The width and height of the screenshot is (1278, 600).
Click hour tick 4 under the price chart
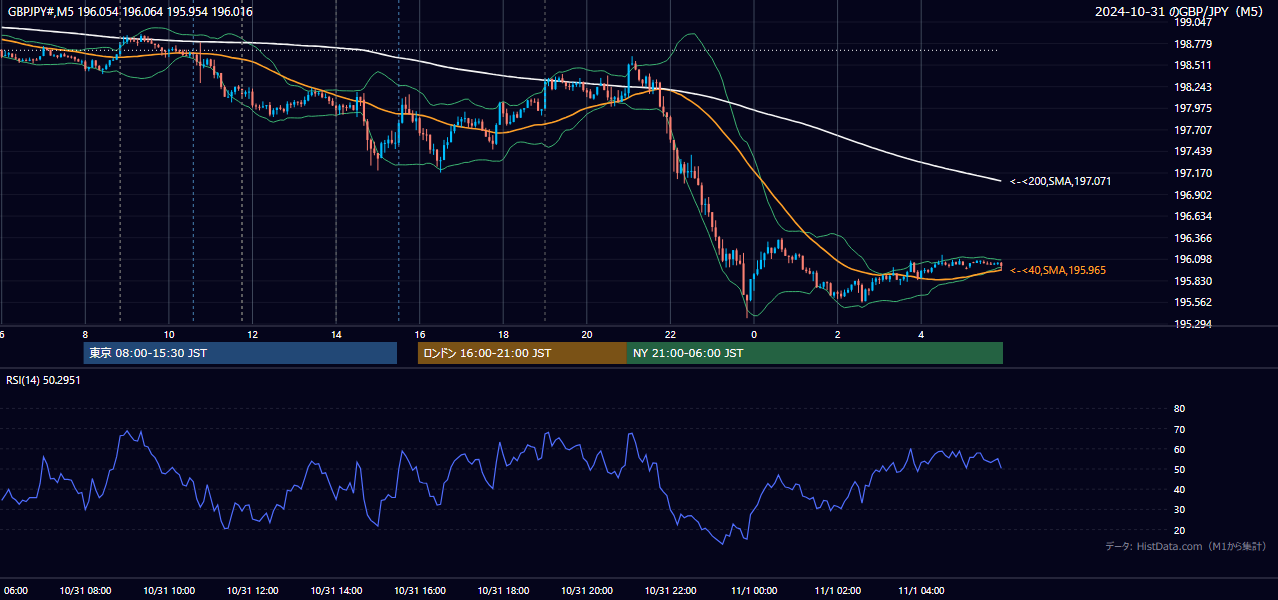pos(921,334)
